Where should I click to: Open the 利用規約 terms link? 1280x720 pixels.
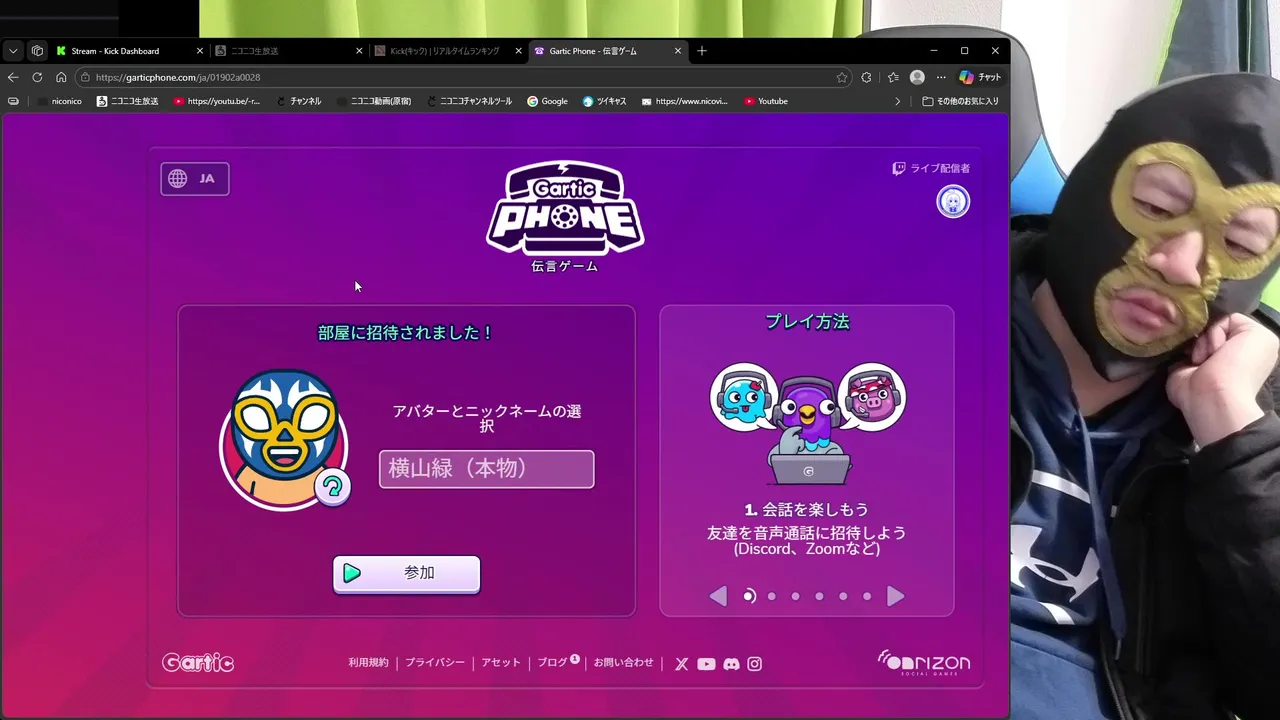coord(368,663)
